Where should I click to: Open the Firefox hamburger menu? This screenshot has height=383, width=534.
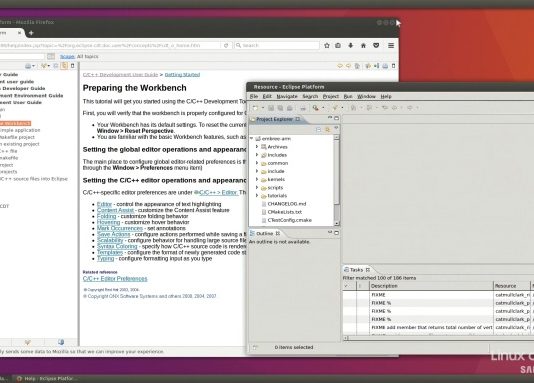[x=391, y=45]
